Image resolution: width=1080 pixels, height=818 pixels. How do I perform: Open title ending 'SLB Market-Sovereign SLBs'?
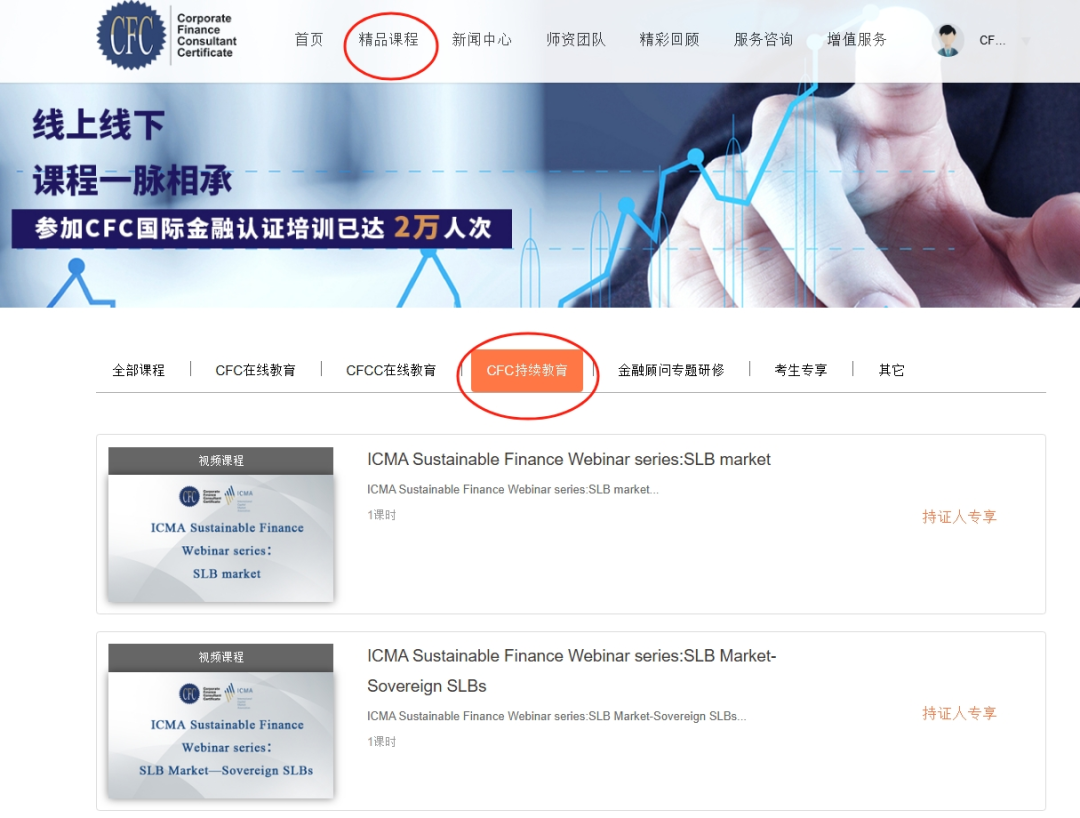572,671
